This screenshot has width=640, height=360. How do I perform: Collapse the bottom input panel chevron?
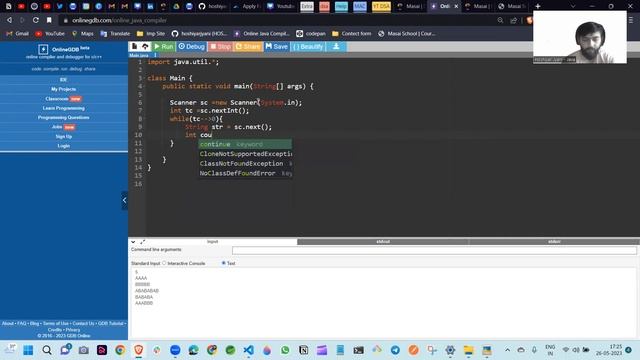point(133,242)
